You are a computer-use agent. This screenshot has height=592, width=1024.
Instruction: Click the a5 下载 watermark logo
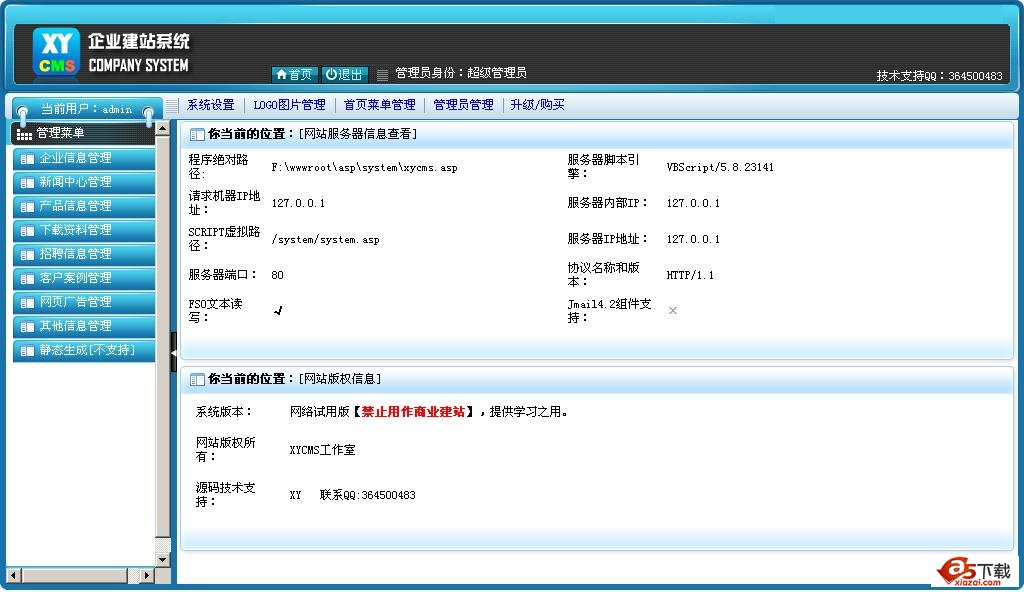pos(973,570)
